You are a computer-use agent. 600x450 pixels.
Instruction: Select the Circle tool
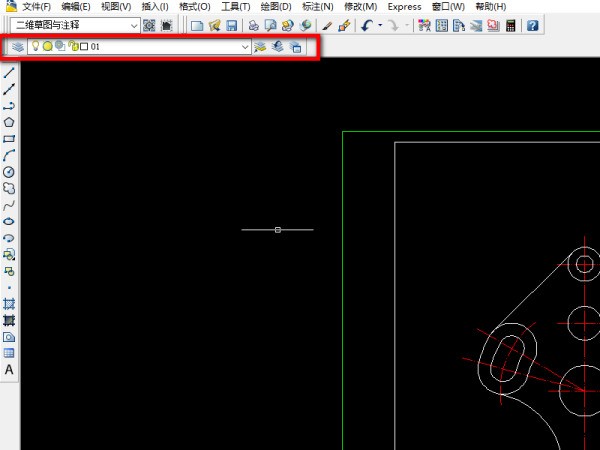pos(9,171)
